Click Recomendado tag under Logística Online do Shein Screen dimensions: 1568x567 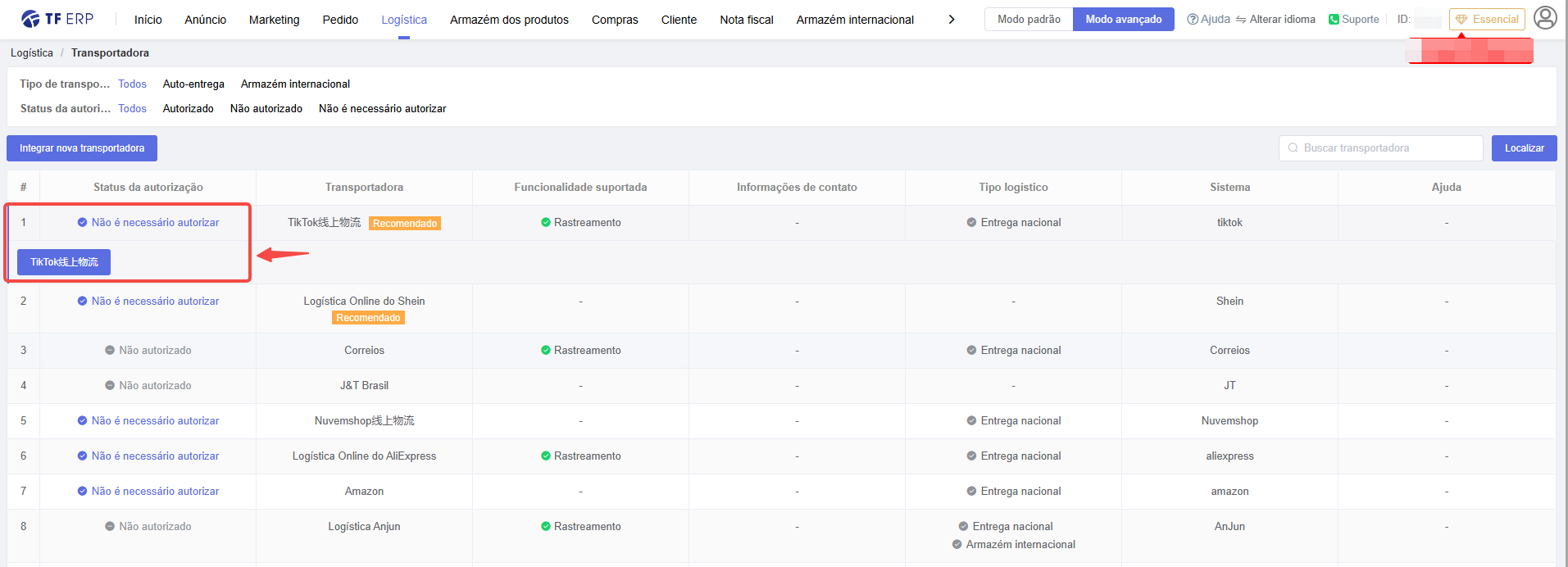[x=368, y=318]
